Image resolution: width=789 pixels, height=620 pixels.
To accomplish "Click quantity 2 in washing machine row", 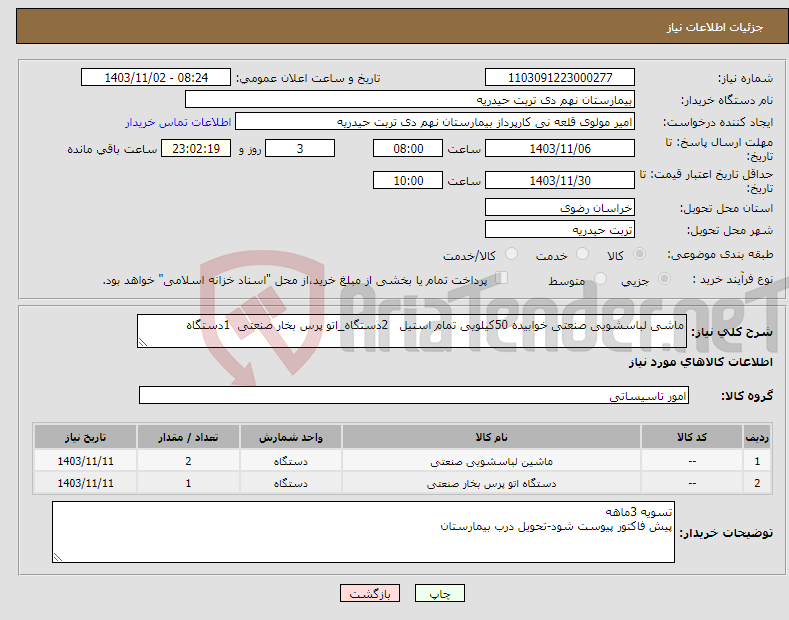I will (x=188, y=461).
